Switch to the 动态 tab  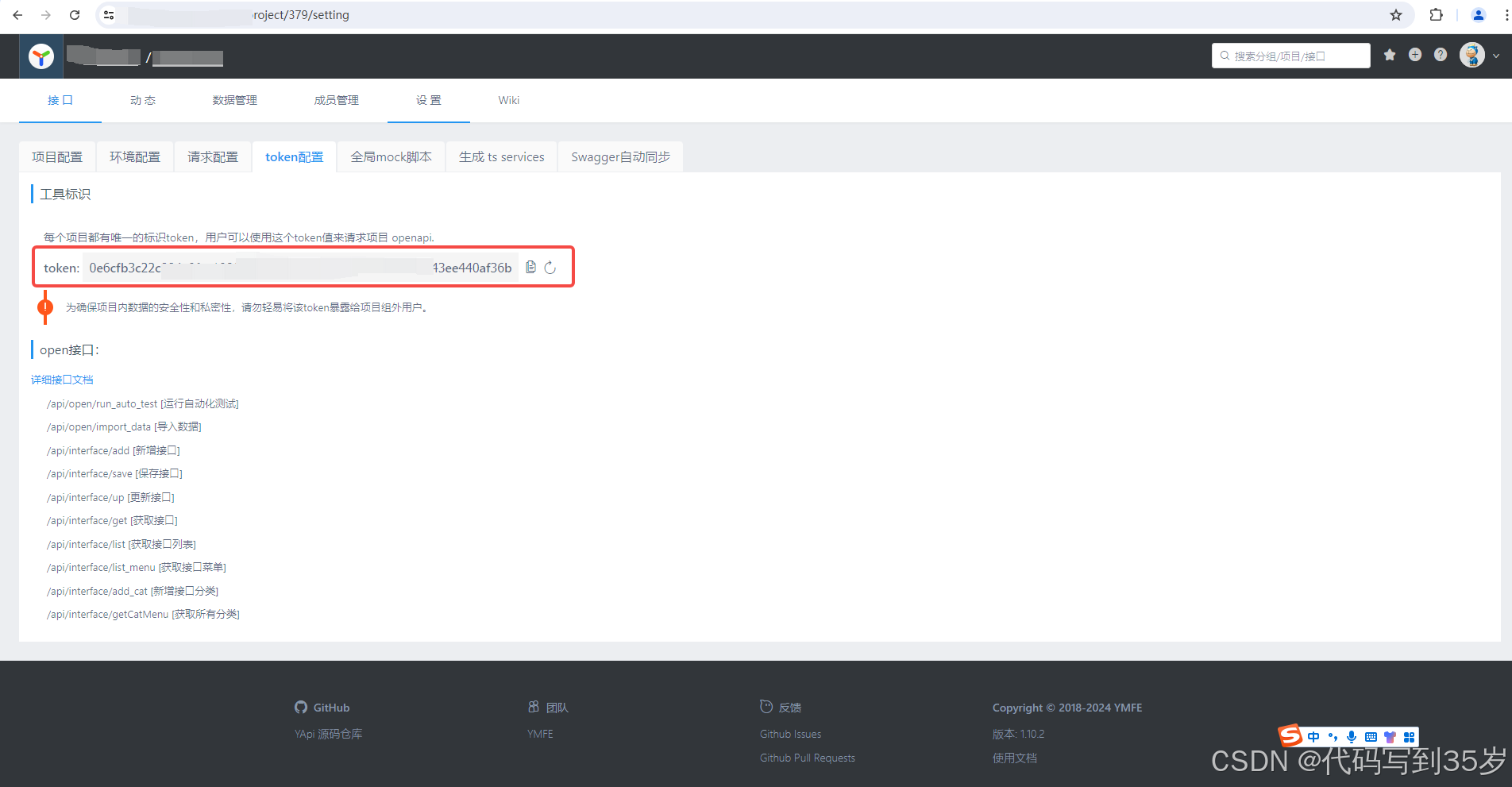(x=143, y=100)
